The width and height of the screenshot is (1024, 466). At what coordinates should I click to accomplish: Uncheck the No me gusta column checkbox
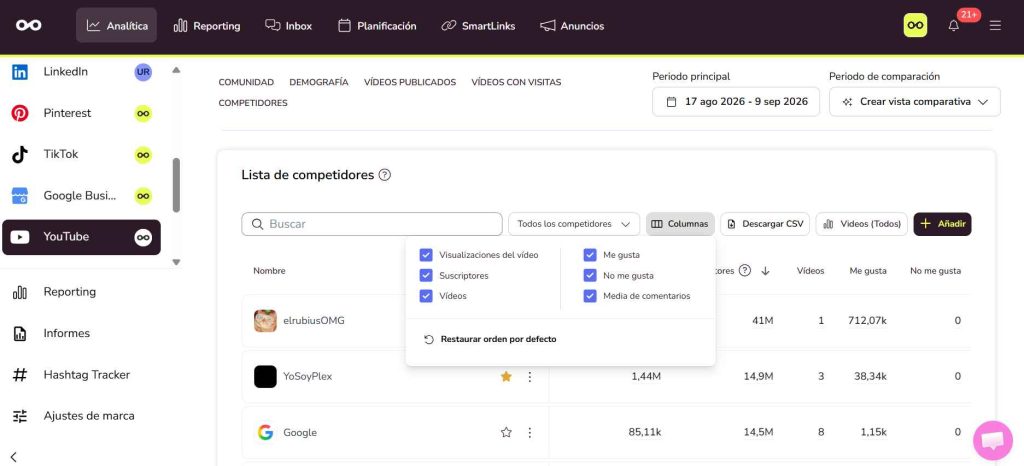click(590, 275)
